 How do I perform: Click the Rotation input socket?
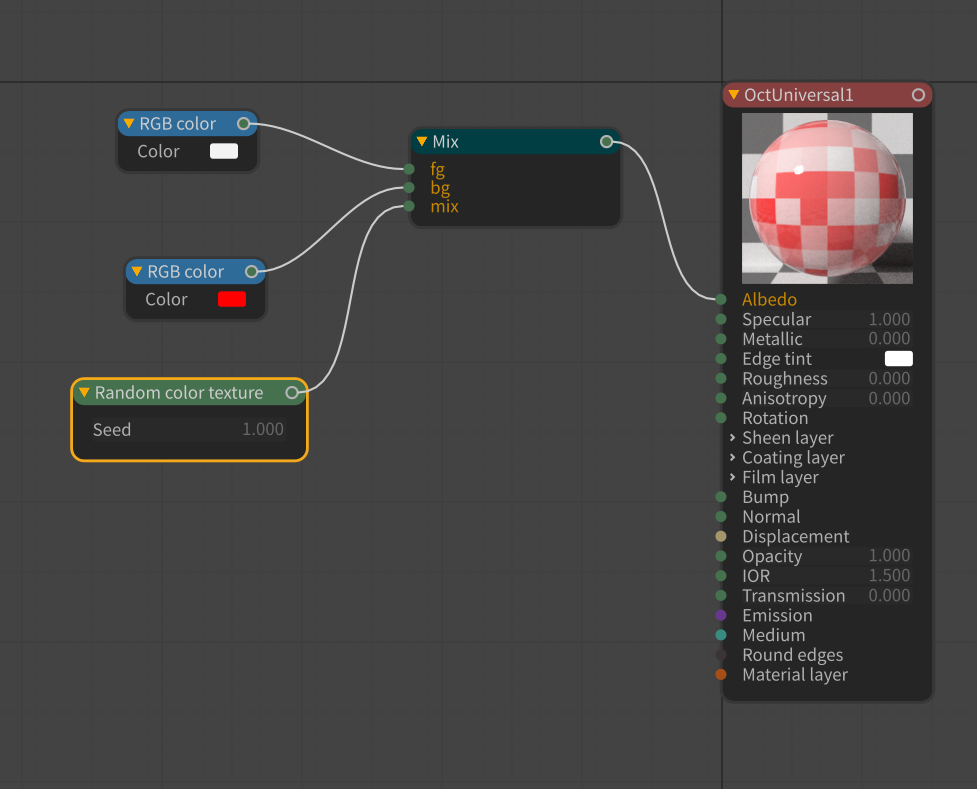(721, 418)
